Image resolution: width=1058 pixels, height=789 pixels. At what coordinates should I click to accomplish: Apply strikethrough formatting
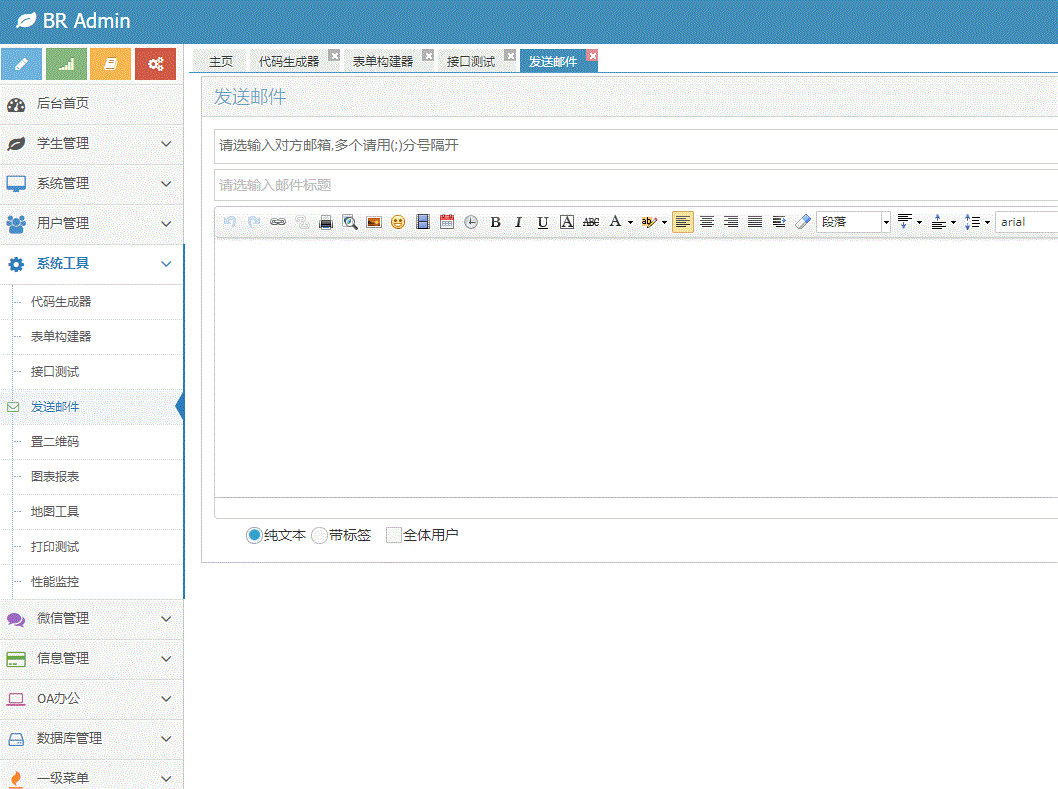591,222
